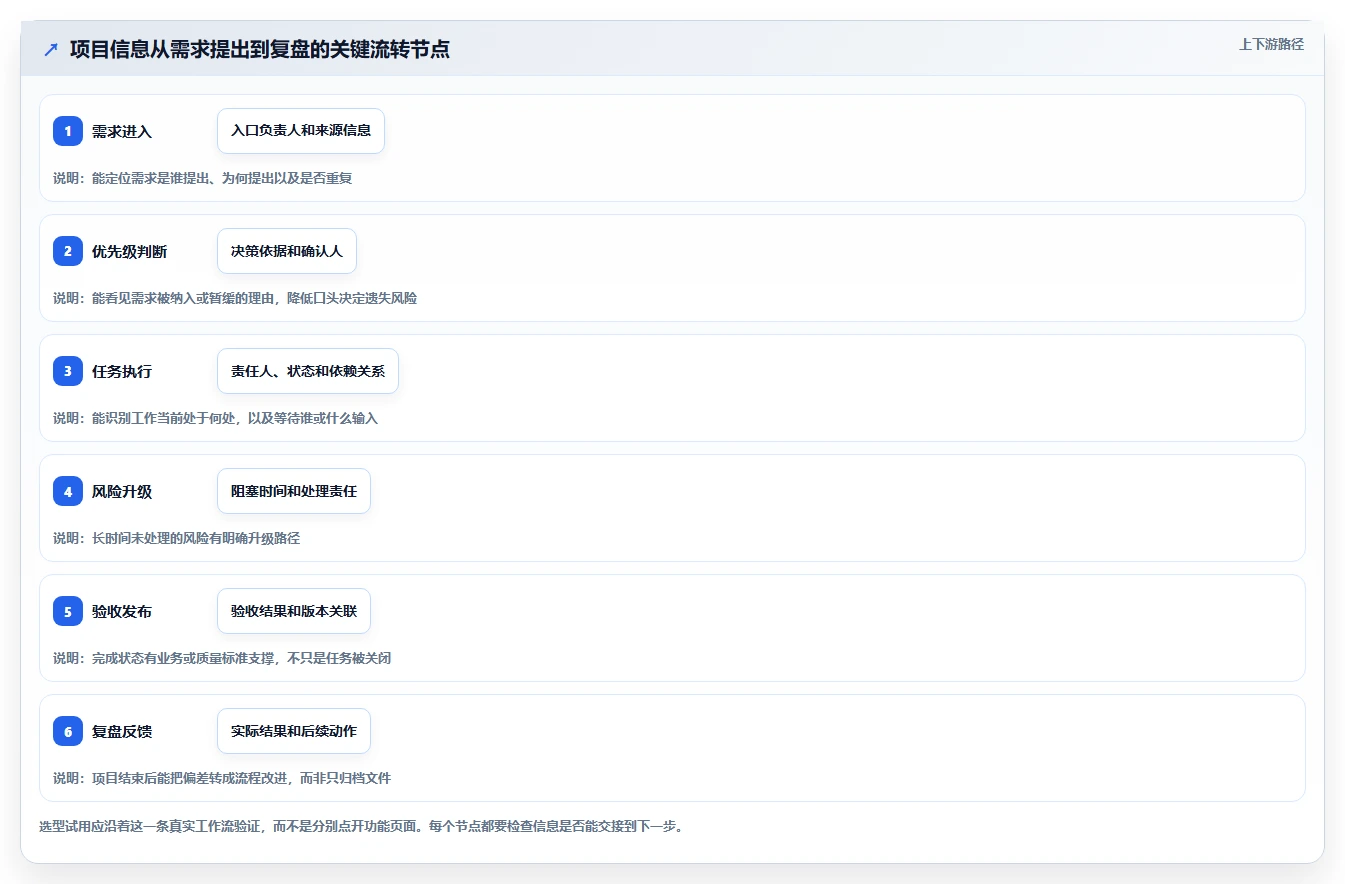
Task: Click the 优先级判断 step title
Action: click(130, 251)
